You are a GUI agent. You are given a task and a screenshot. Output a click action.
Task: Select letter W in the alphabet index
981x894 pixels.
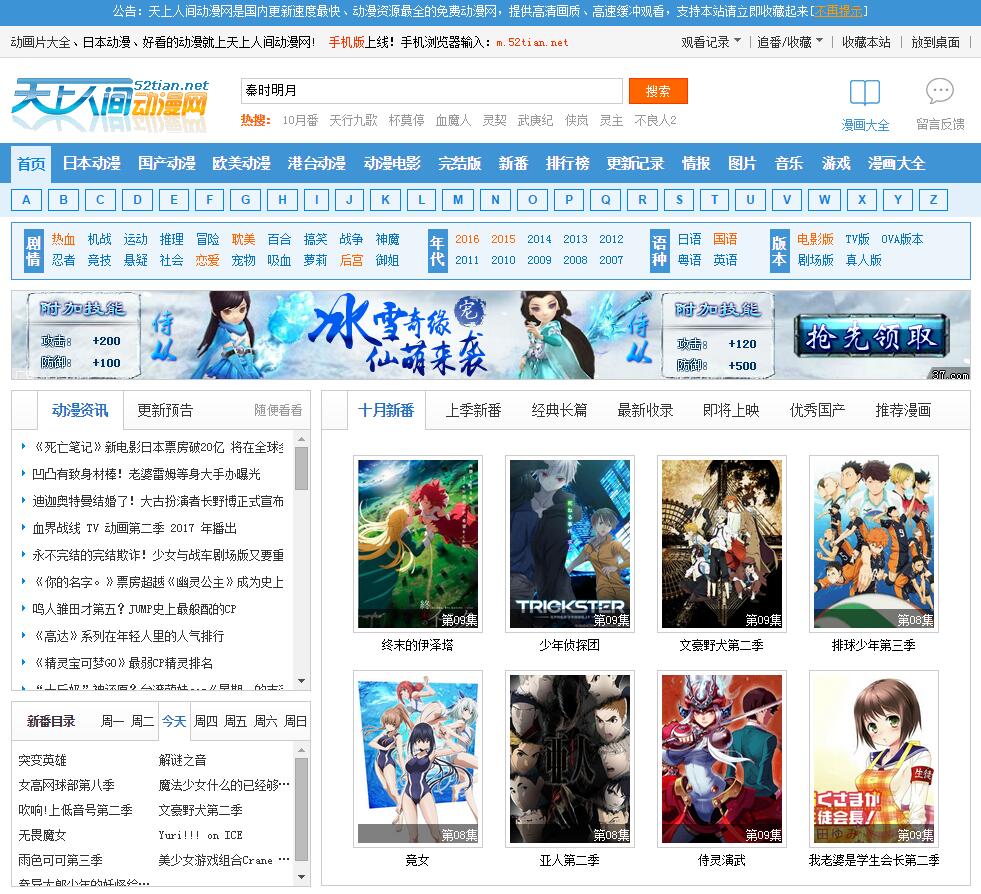[x=825, y=200]
